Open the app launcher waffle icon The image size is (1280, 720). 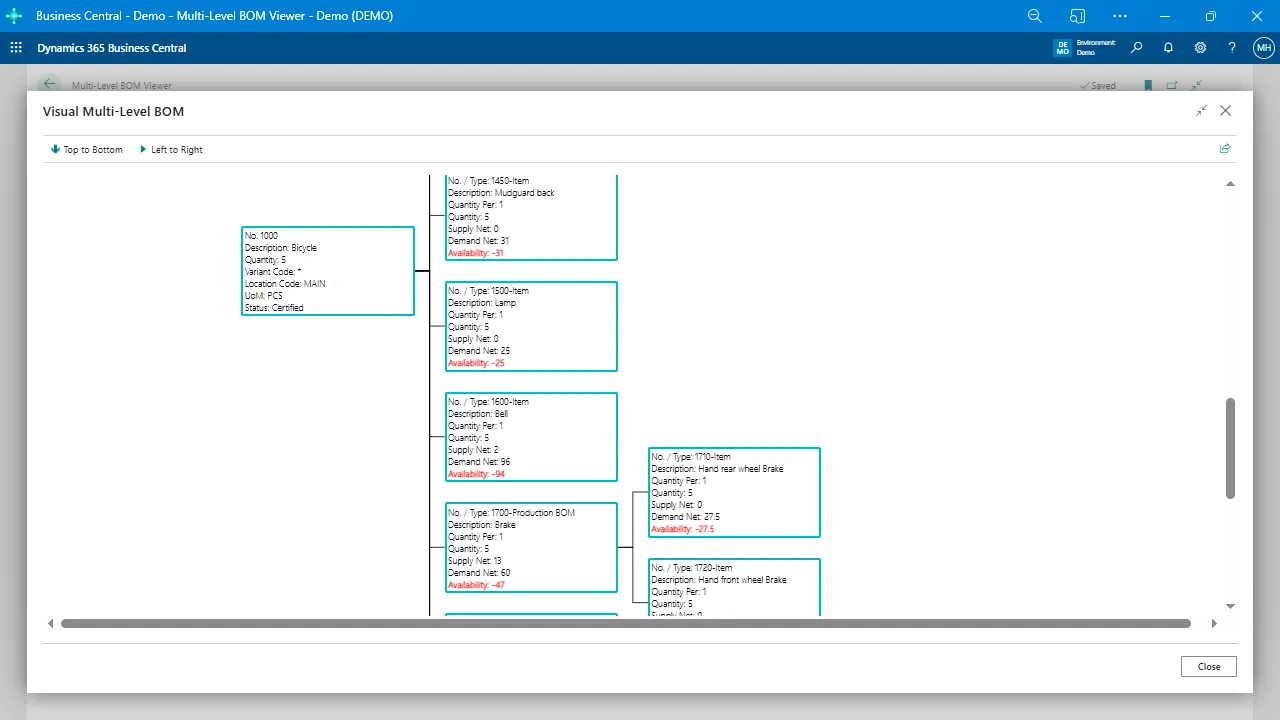coord(16,48)
